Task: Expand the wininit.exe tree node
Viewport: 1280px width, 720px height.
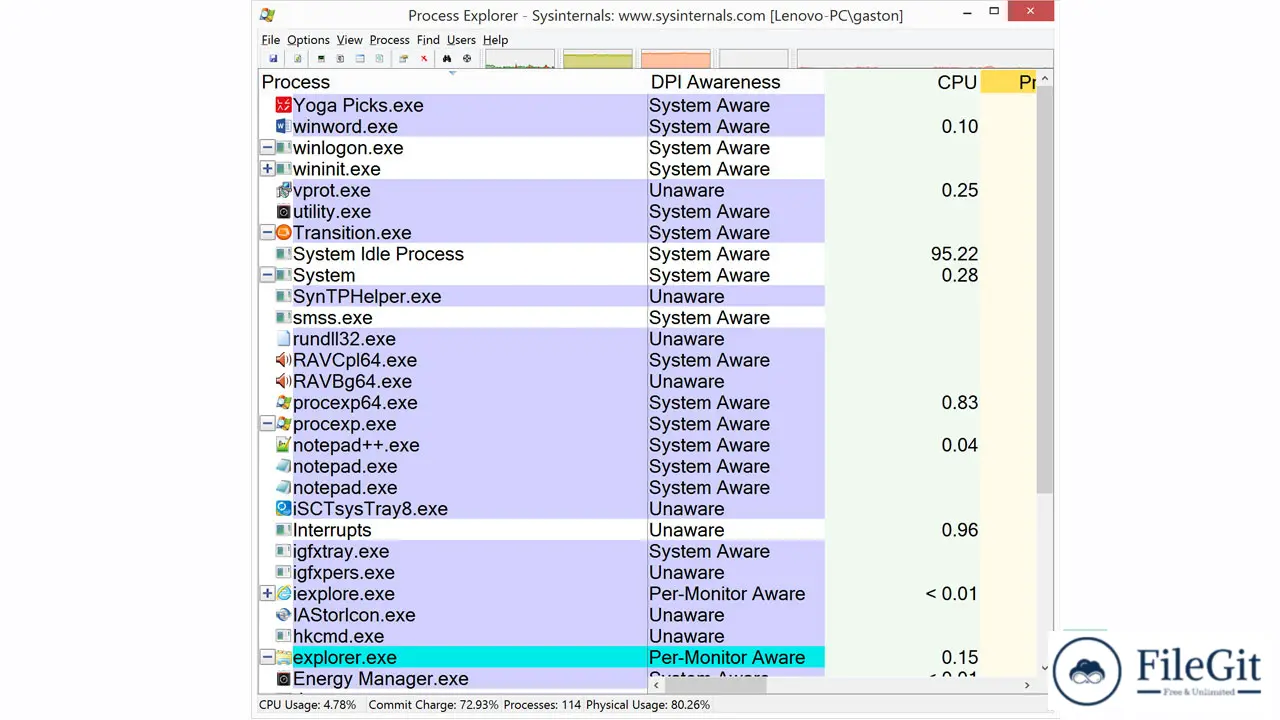Action: pos(267,169)
